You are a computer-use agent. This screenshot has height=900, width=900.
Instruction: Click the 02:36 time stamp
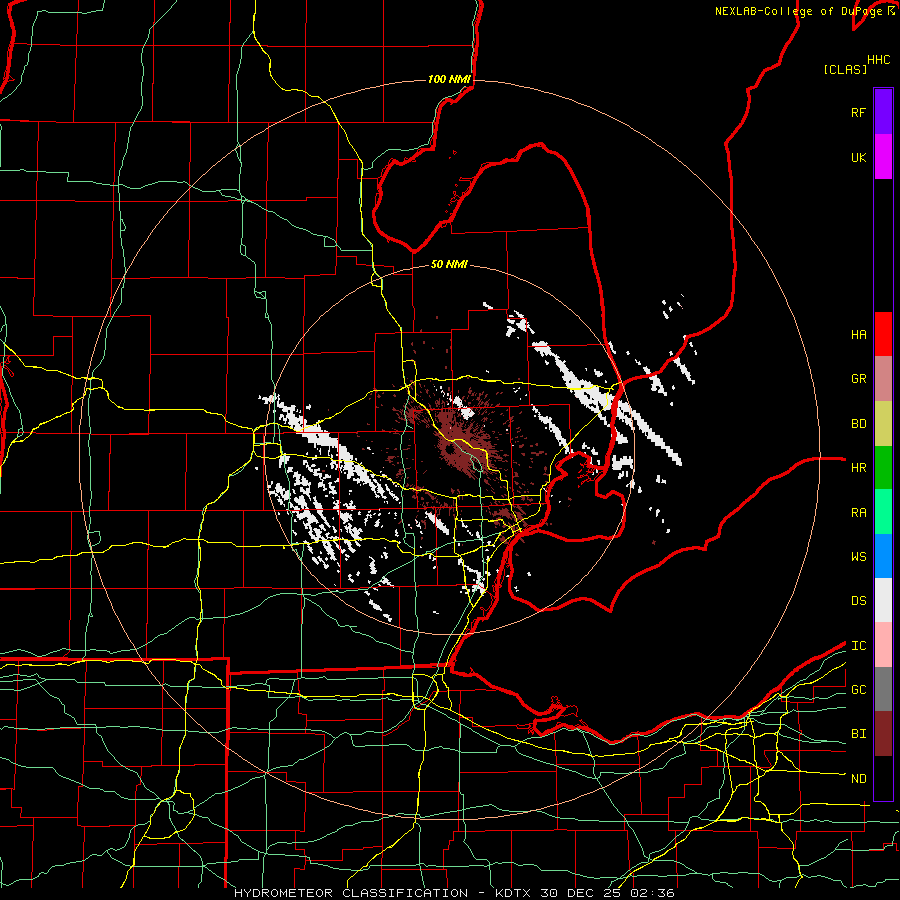pyautogui.click(x=652, y=893)
